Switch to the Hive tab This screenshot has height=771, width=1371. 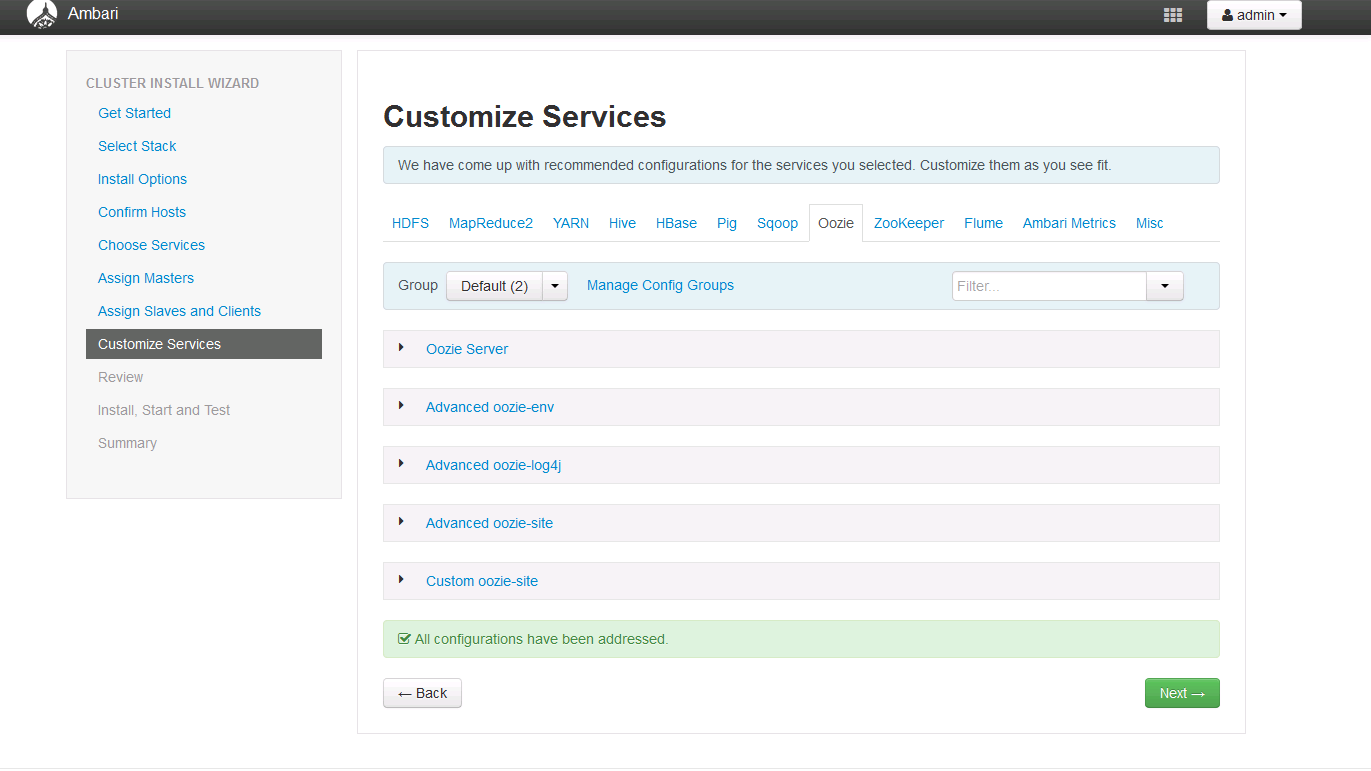tap(622, 223)
